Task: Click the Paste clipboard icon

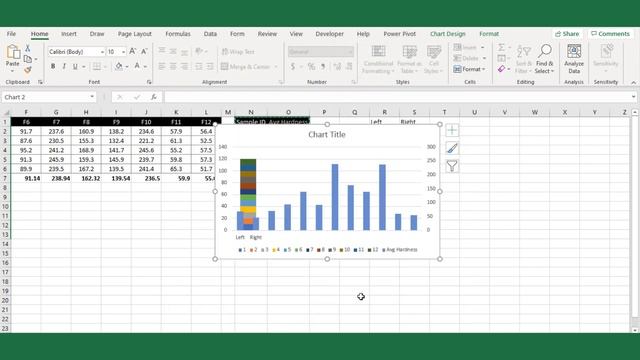Action: click(13, 52)
